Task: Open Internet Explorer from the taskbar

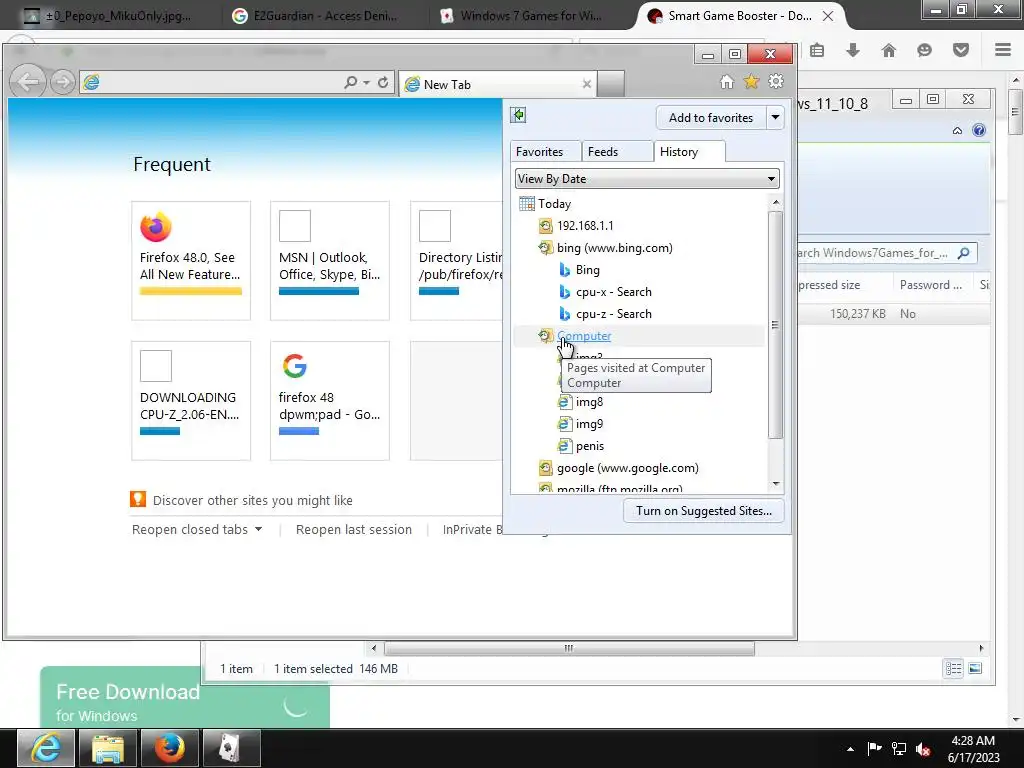Action: click(46, 748)
